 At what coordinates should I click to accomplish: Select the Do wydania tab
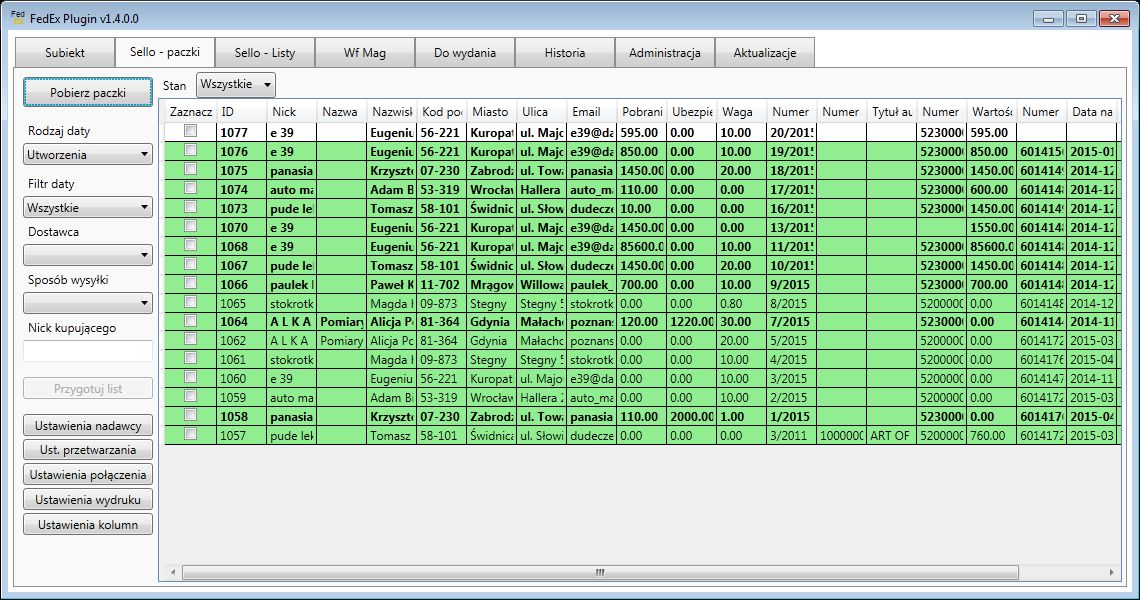click(465, 52)
